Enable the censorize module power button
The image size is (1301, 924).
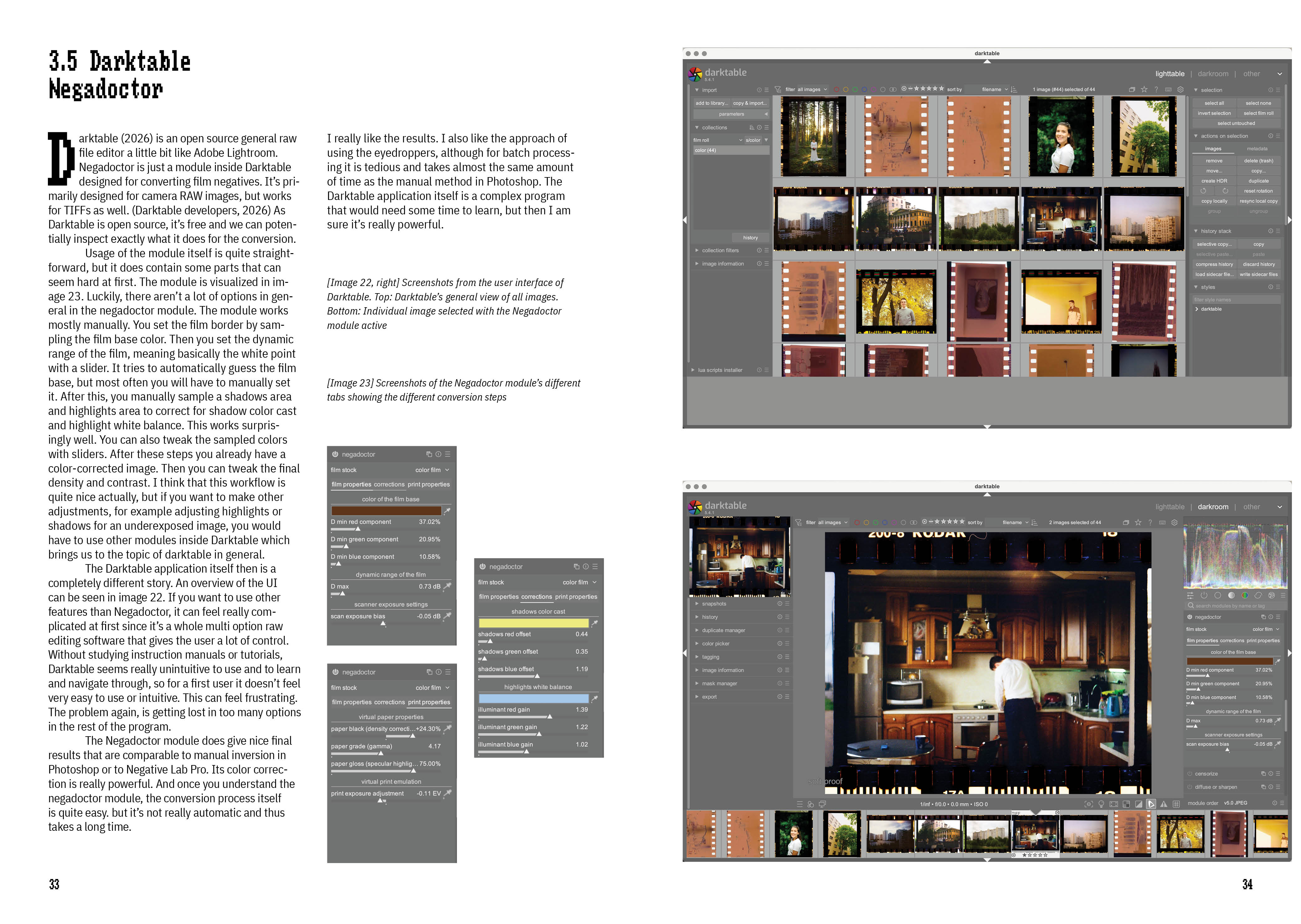coord(1190,774)
